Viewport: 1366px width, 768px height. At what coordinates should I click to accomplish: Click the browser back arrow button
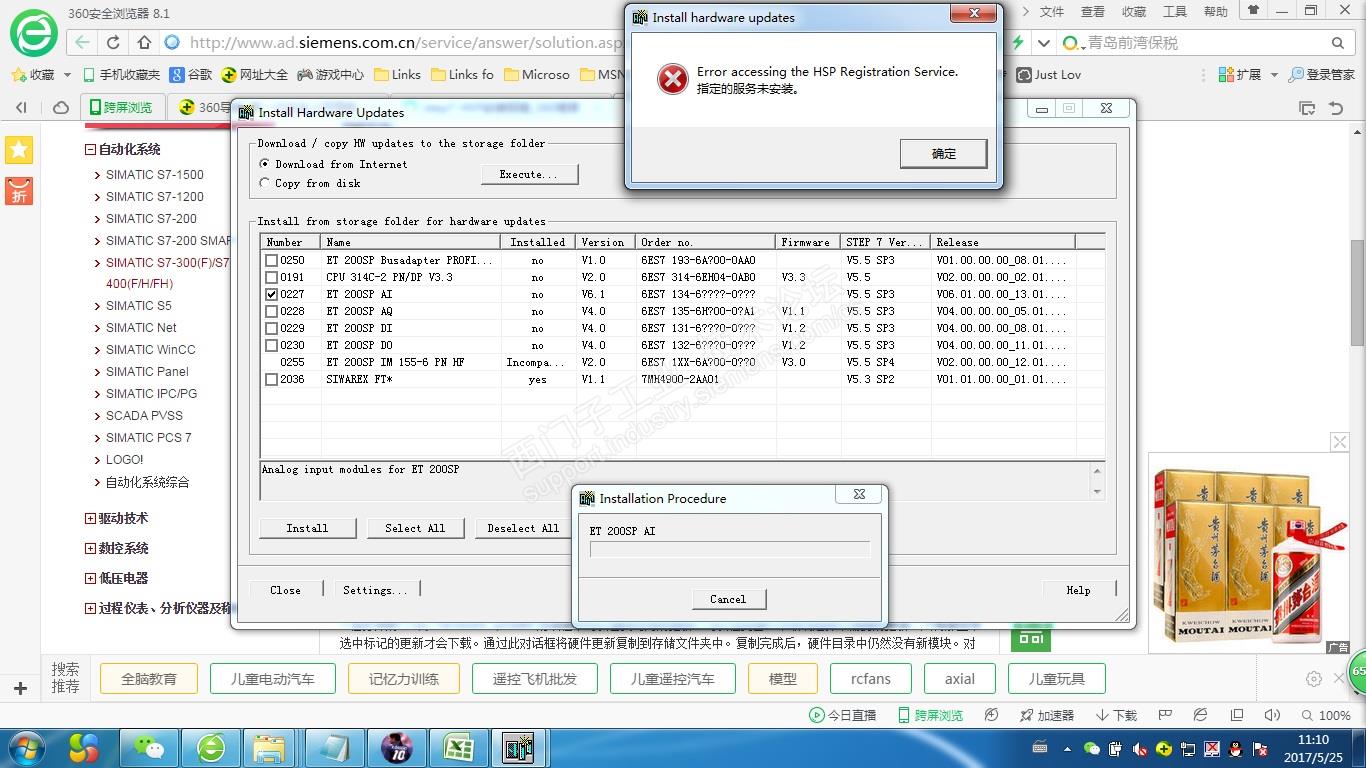click(82, 43)
